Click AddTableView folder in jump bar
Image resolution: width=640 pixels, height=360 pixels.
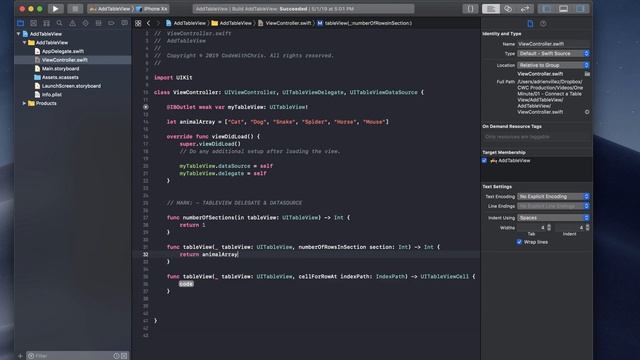(231, 23)
